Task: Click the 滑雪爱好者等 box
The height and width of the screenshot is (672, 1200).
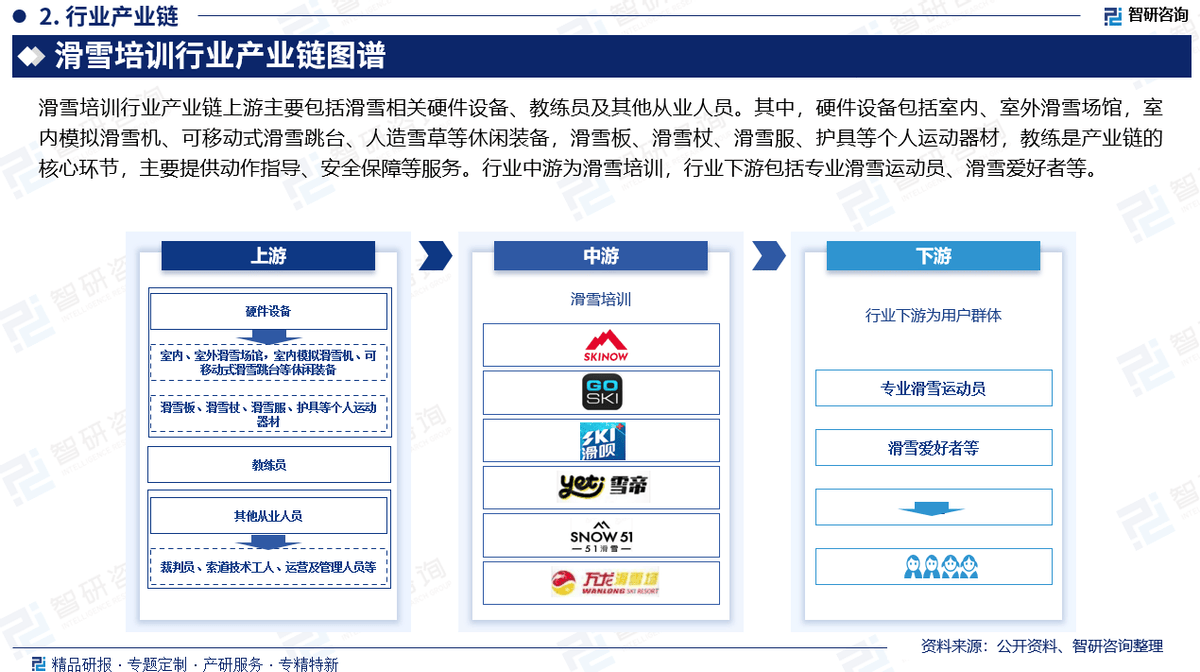Action: (x=932, y=448)
